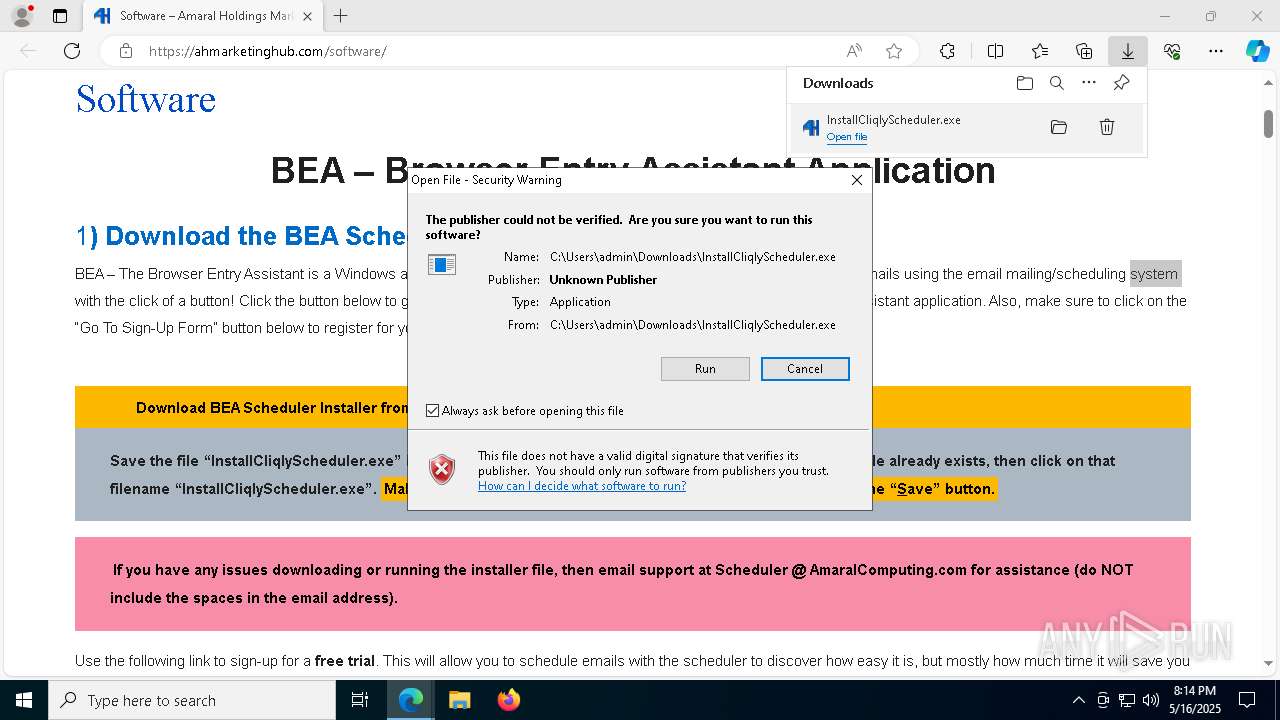Click the page vertical scrollbar thumb

pos(1268,124)
